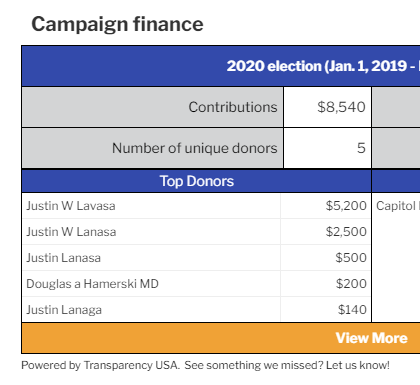Click the $140 donation amount
This screenshot has width=420, height=385.
[352, 310]
